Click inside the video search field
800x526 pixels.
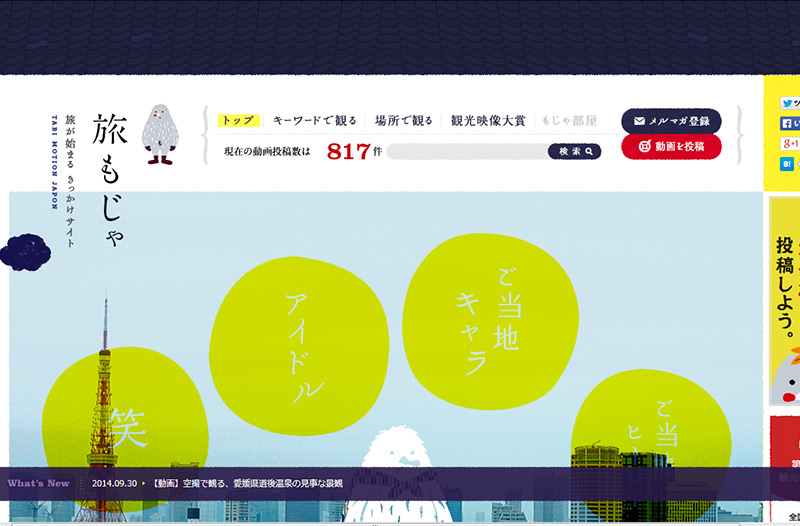(466, 152)
